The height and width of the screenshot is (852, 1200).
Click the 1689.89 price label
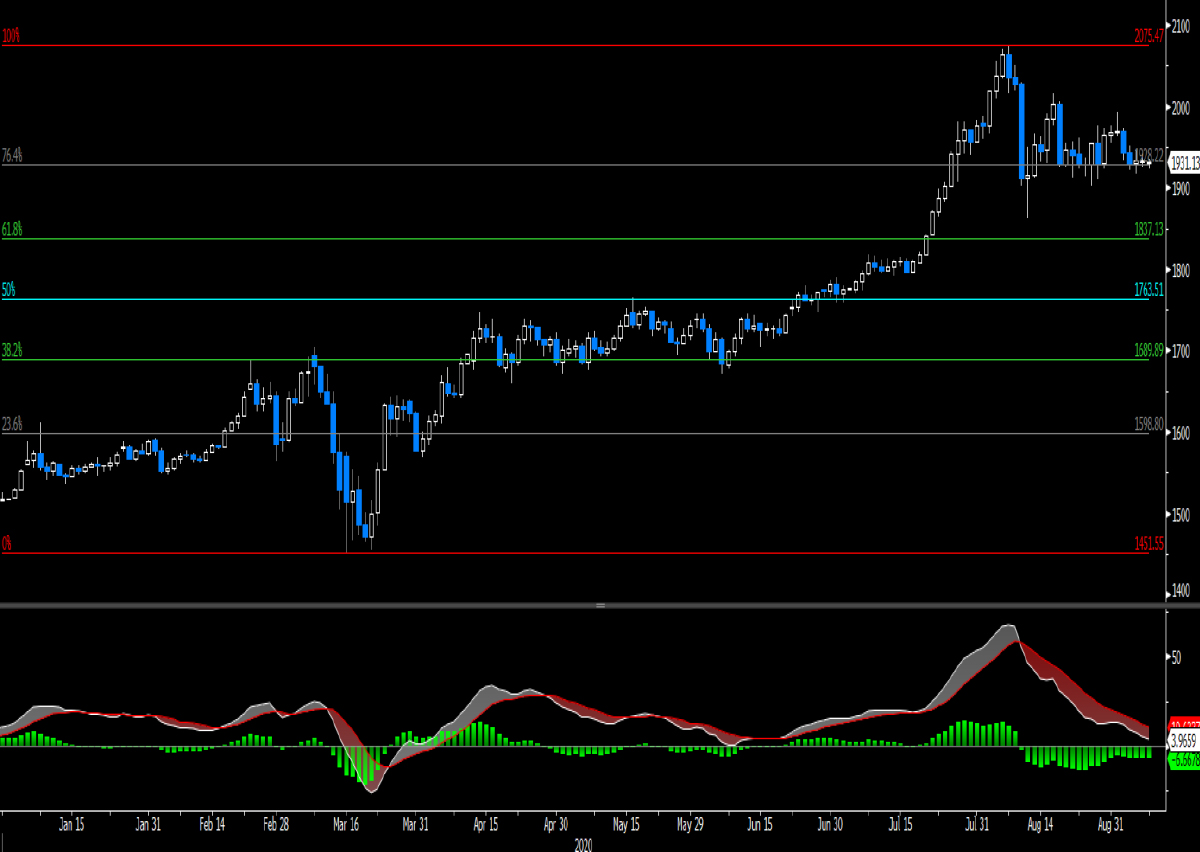tap(1149, 351)
